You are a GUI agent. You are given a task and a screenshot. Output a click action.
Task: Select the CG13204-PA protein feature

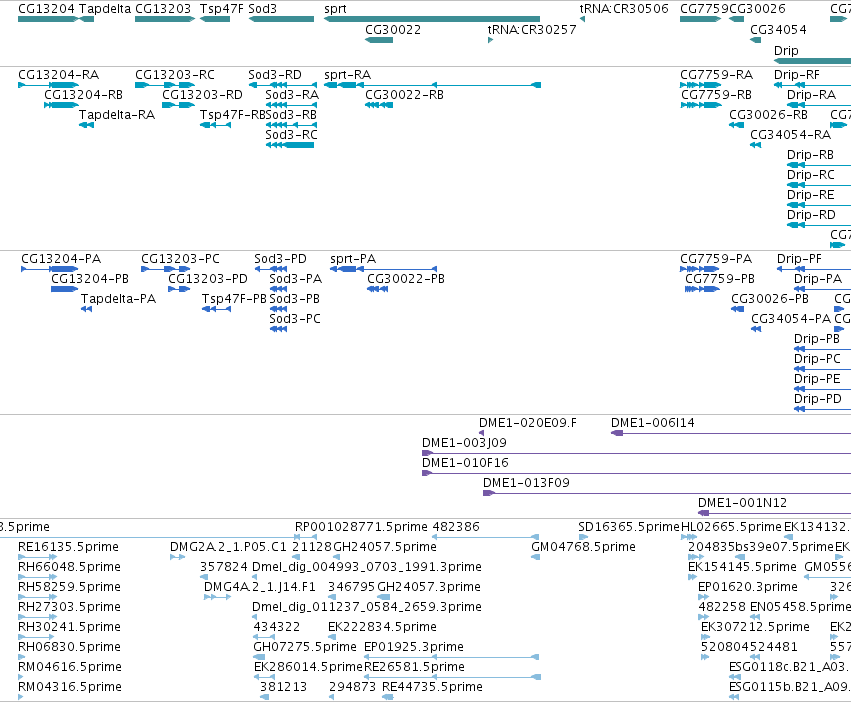point(49,269)
